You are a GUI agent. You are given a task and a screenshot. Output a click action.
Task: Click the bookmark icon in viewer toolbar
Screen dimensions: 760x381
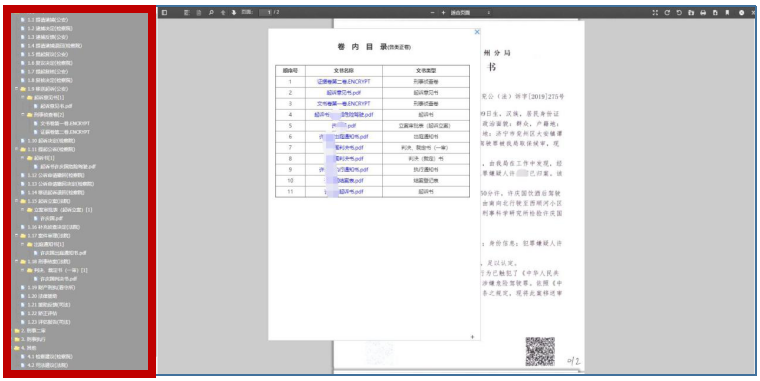click(727, 13)
